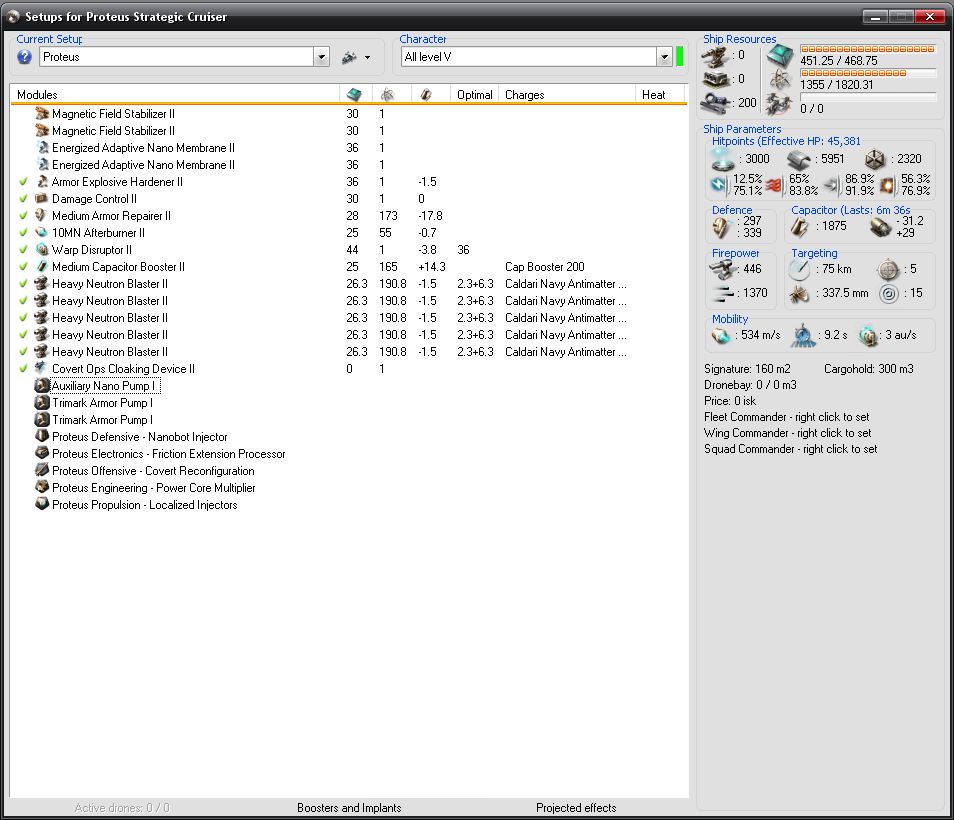Click the Character field All level V
Image resolution: width=954 pixels, height=820 pixels.
click(x=529, y=57)
